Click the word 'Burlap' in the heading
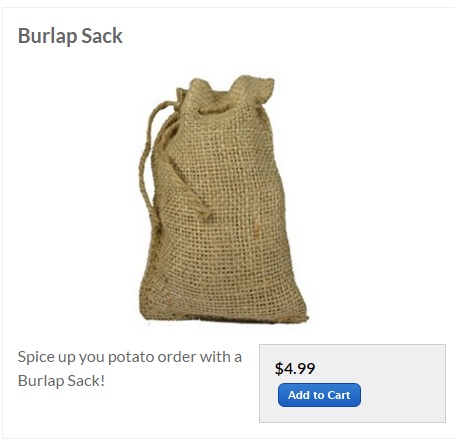Viewport: 455px width, 447px height. point(47,36)
